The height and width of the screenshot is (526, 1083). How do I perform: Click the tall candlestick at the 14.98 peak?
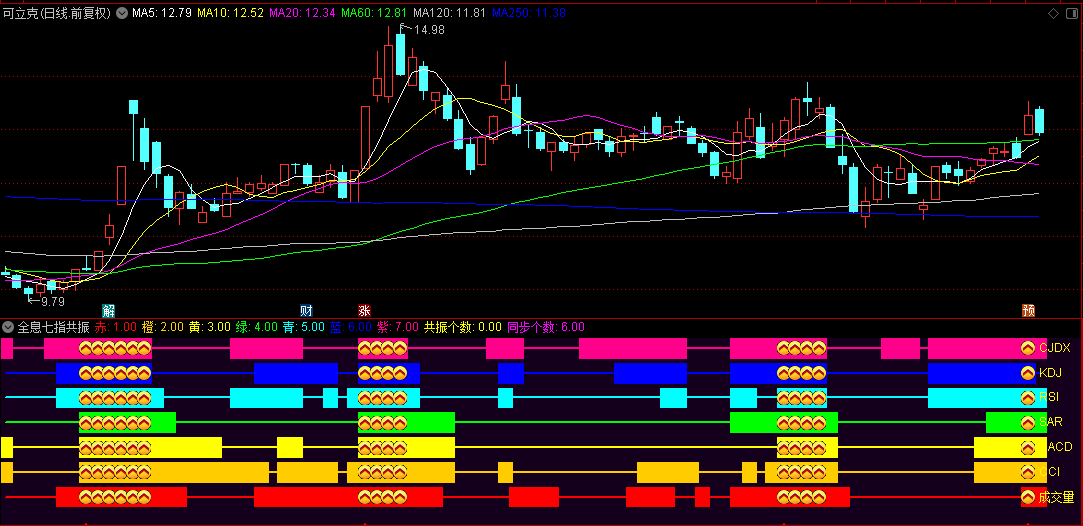click(x=400, y=54)
